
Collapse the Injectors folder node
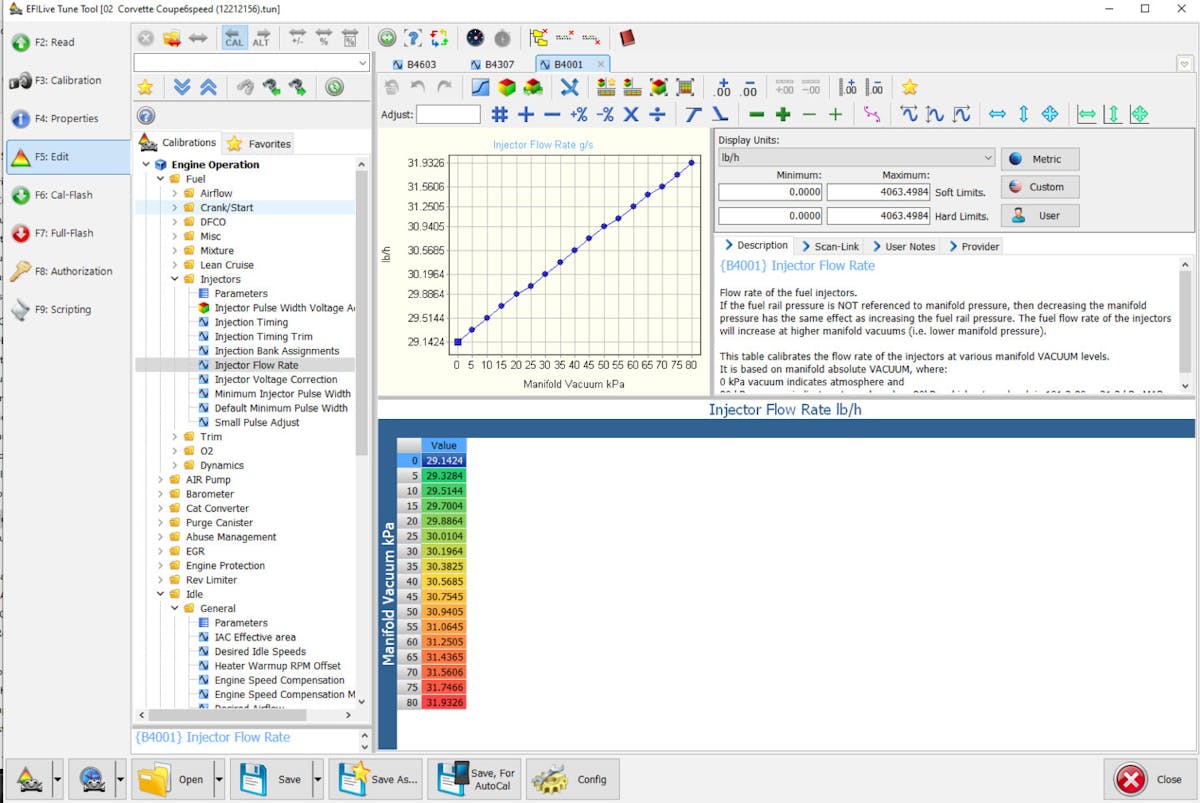[x=175, y=279]
